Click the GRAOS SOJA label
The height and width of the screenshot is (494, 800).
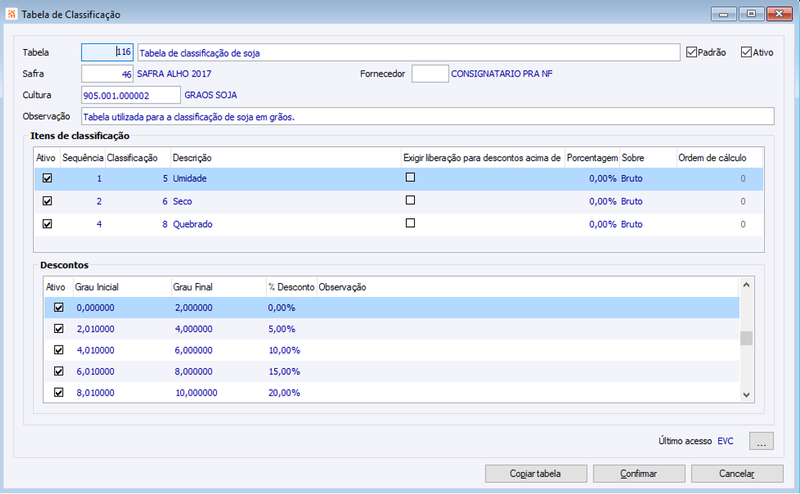point(211,95)
